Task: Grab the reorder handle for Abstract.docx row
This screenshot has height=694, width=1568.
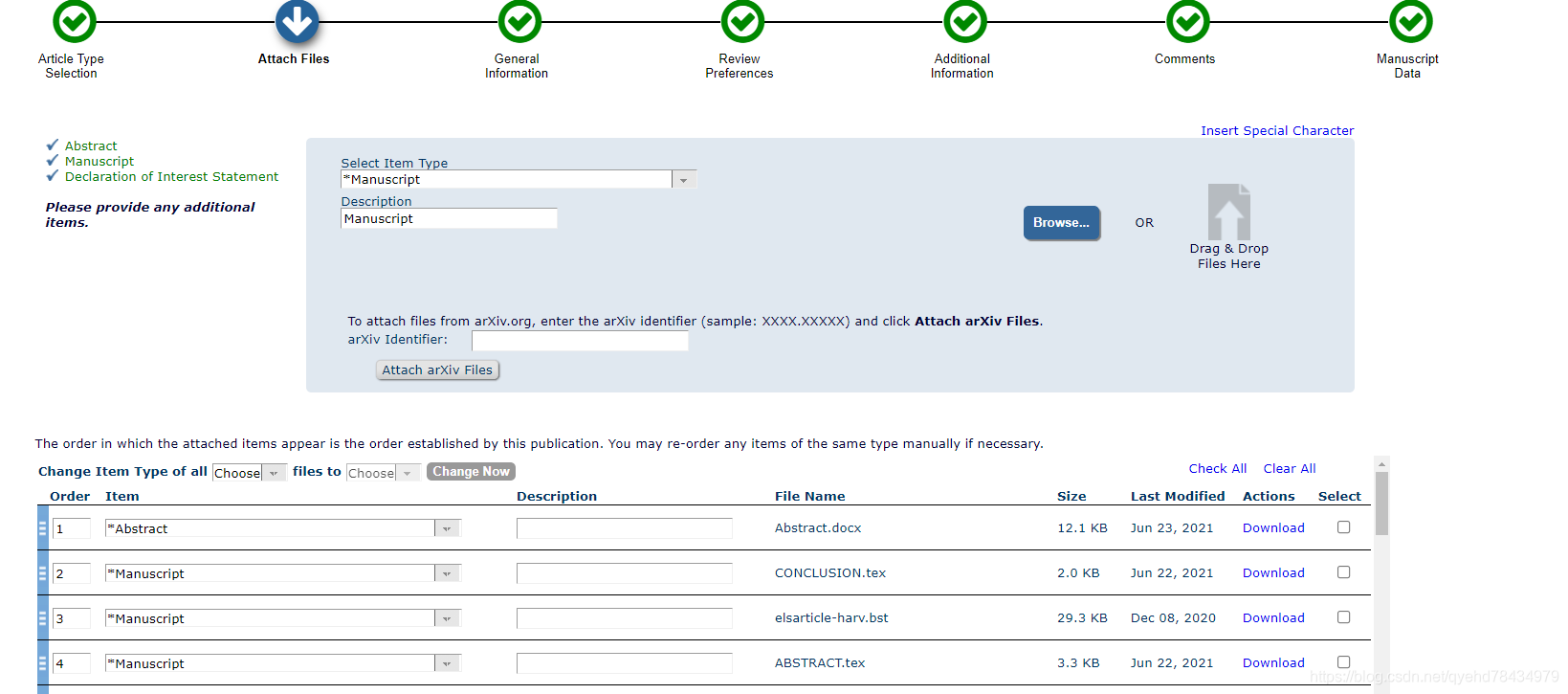Action: [x=42, y=528]
